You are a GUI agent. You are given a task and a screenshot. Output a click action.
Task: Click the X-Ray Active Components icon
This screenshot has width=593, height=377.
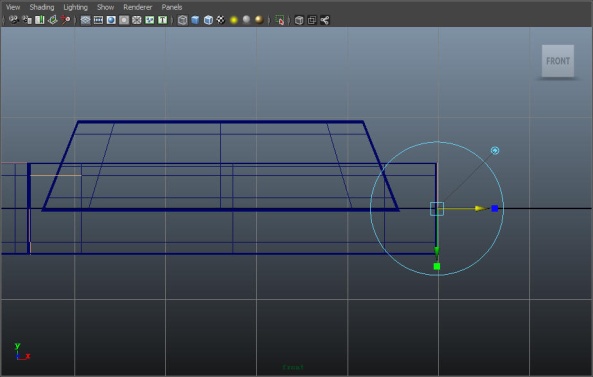[312, 20]
